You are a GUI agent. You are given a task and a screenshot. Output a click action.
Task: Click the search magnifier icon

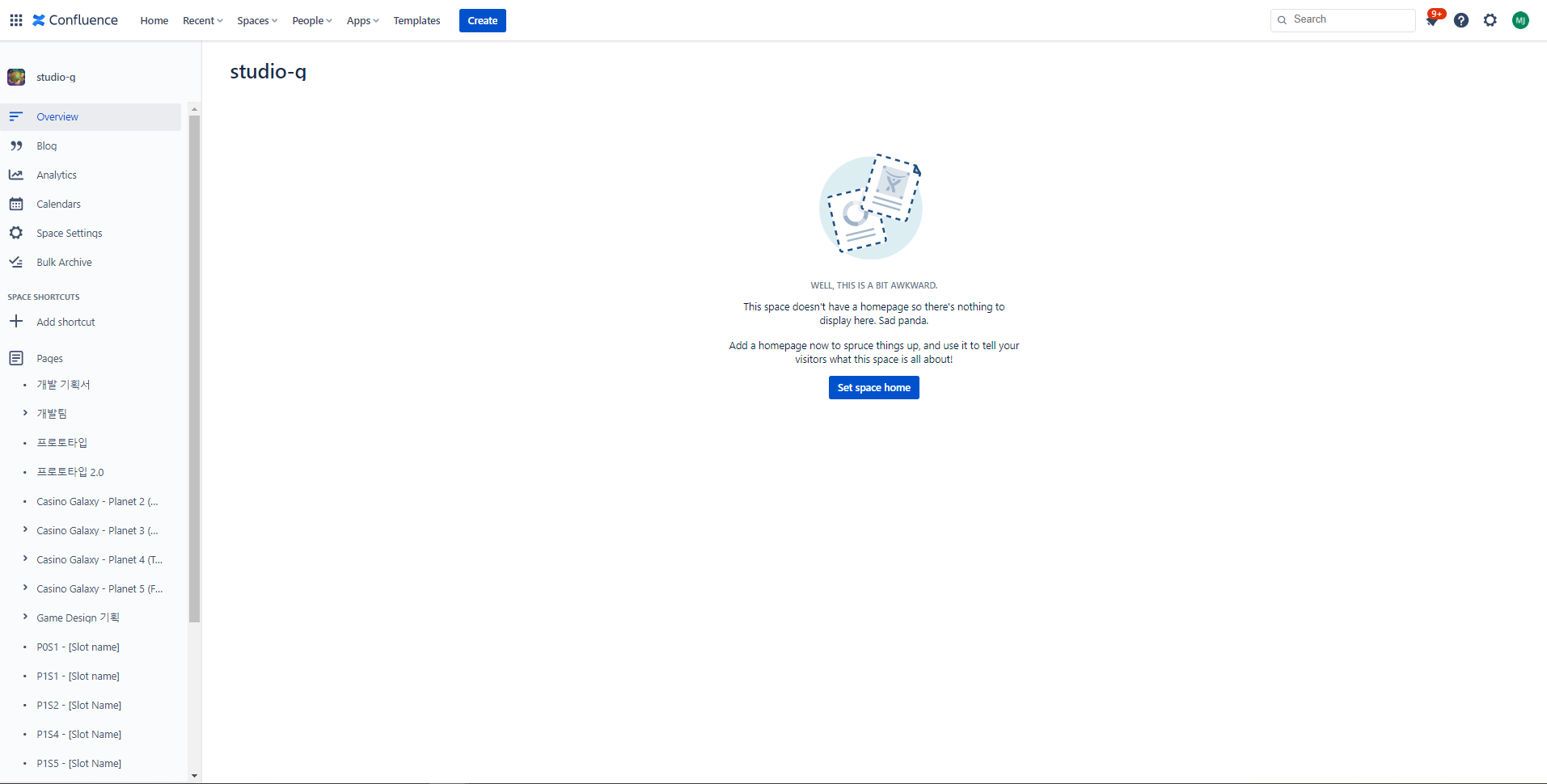(x=1282, y=20)
